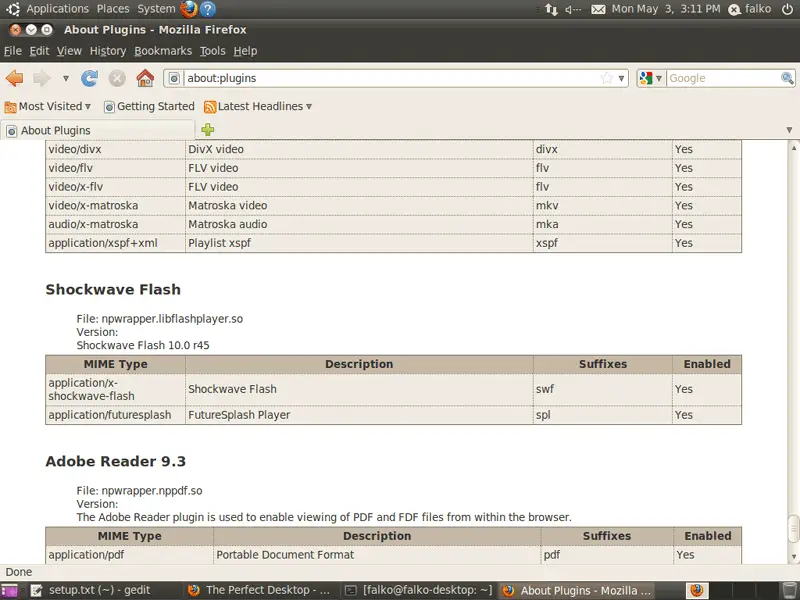
Task: Click the npwrapper.nppdf.so file text
Action: (152, 491)
